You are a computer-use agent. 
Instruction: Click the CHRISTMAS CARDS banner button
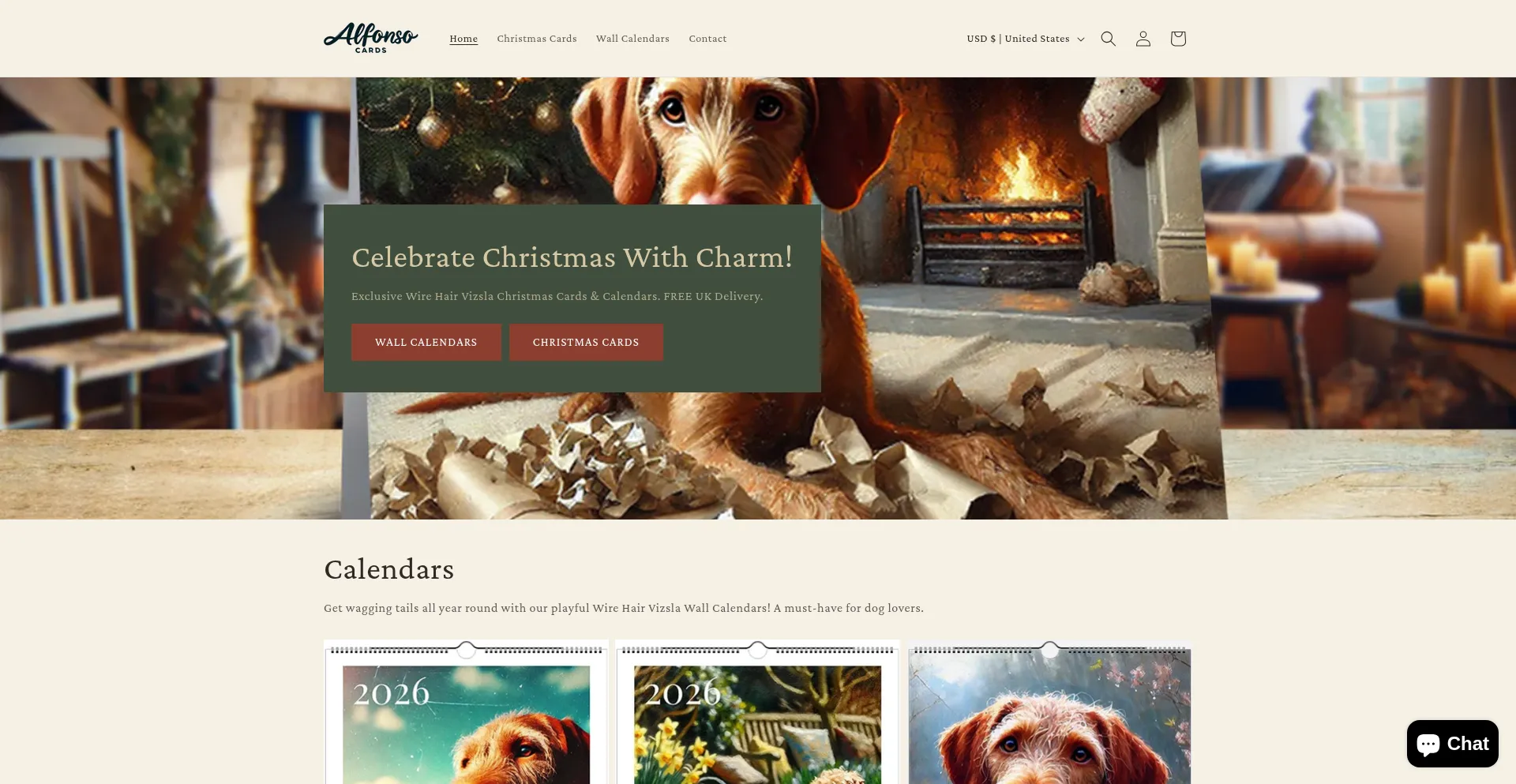click(586, 343)
